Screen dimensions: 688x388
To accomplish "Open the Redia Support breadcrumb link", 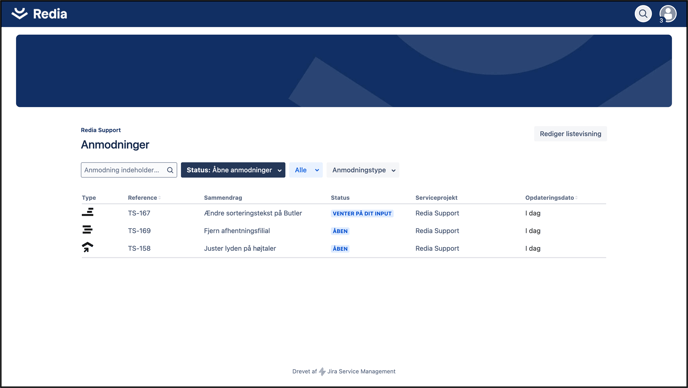I will 100,130.
